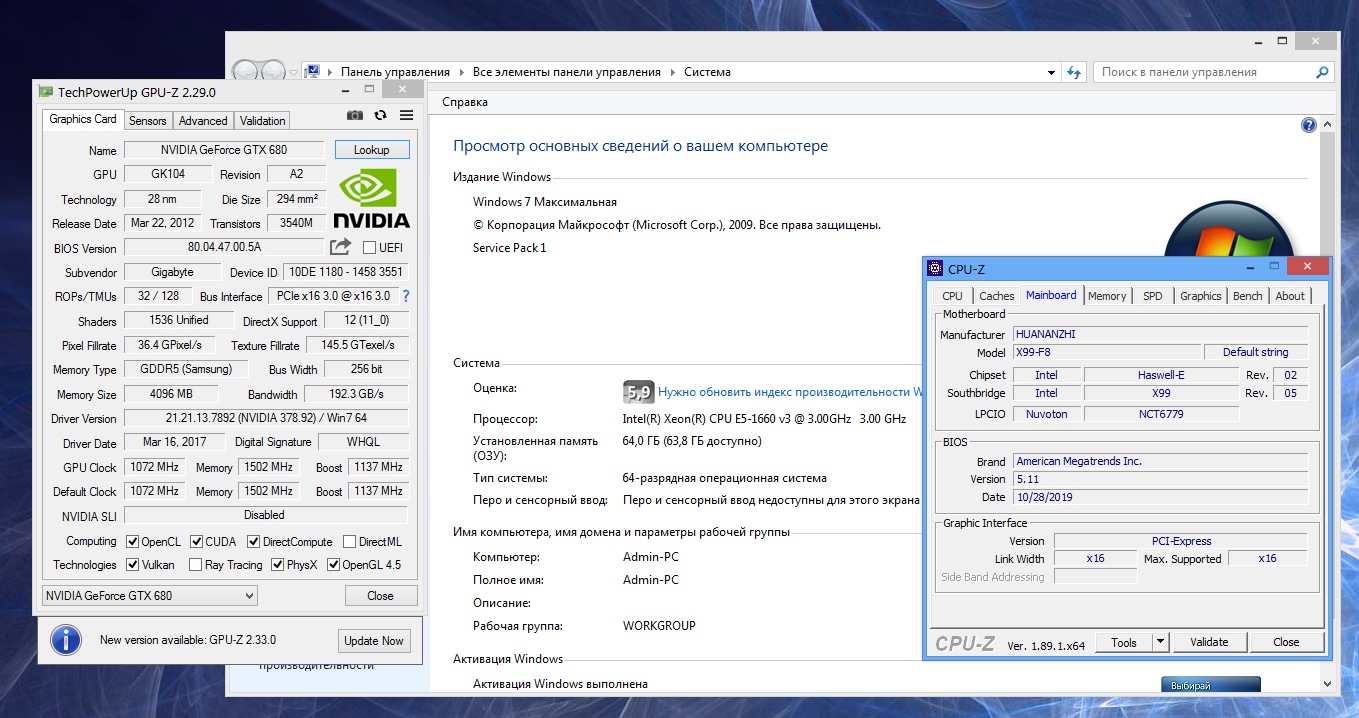Switch to GPU-Z Validation tab
This screenshot has width=1359, height=718.
[x=262, y=121]
